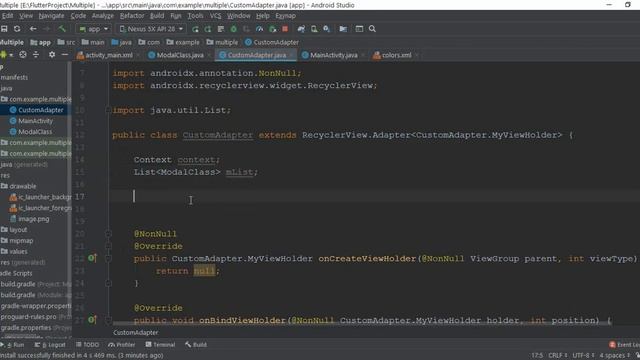Click the Device File Explorer layout icon
The height and width of the screenshot is (360, 640).
(x=359, y=29)
